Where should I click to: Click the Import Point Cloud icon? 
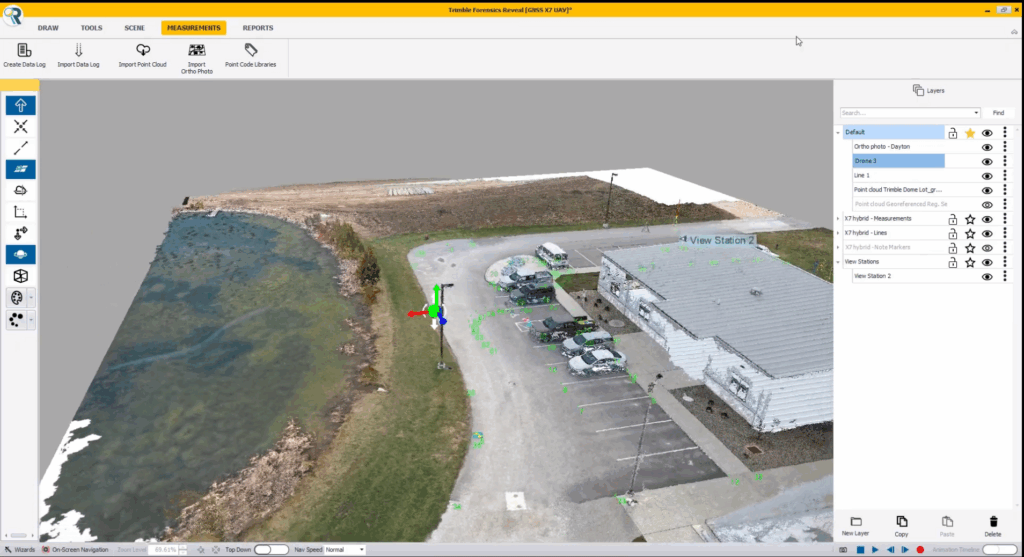tap(142, 50)
